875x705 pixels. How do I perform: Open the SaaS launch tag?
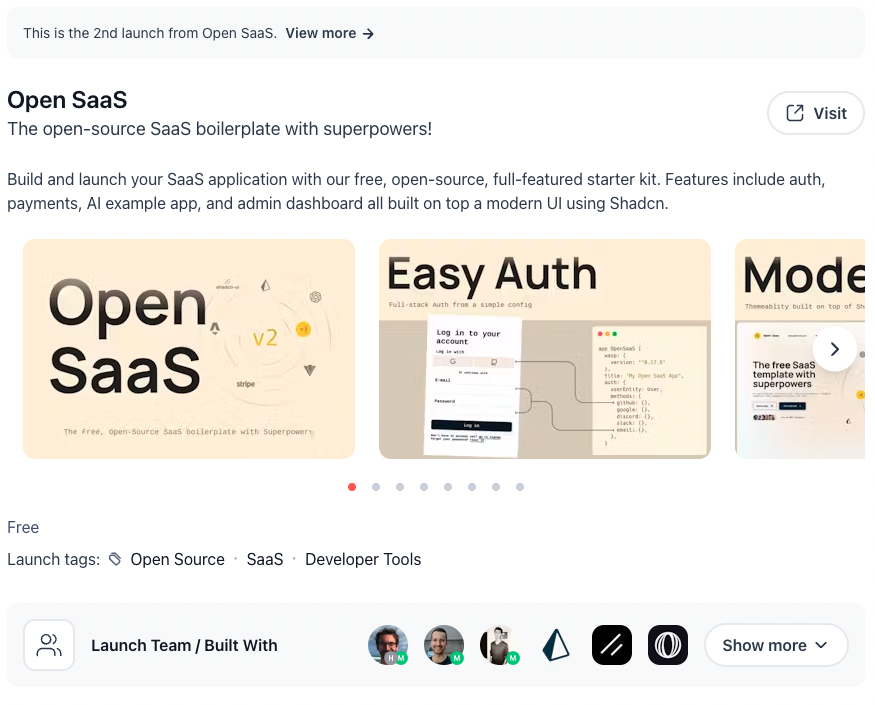pyautogui.click(x=265, y=559)
